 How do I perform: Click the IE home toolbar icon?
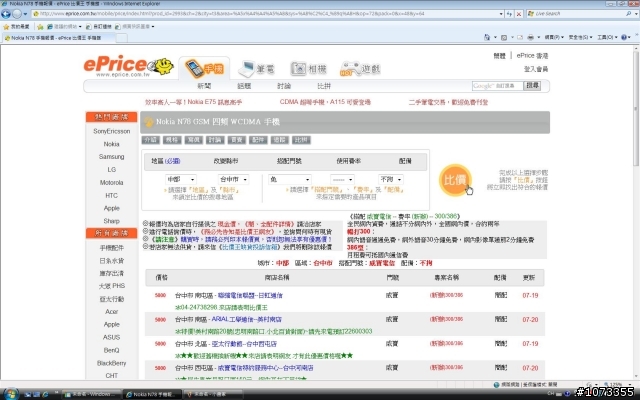pyautogui.click(x=487, y=37)
